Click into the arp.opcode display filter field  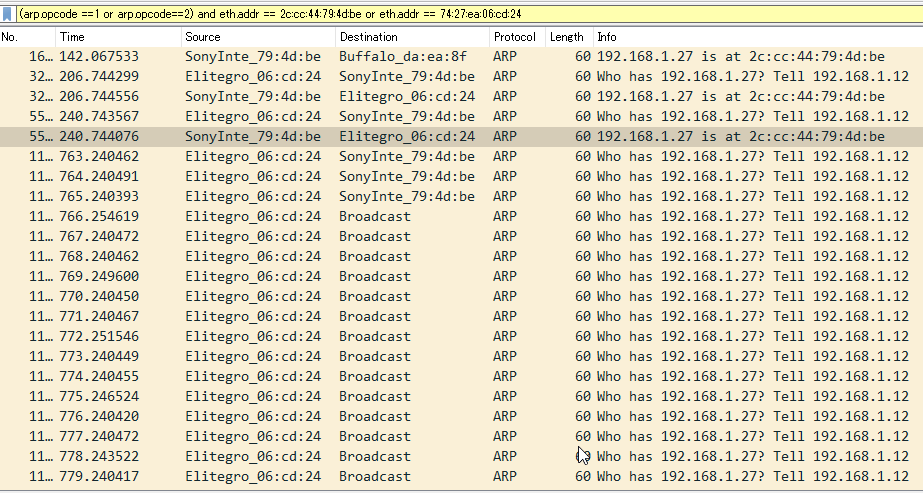click(x=469, y=14)
